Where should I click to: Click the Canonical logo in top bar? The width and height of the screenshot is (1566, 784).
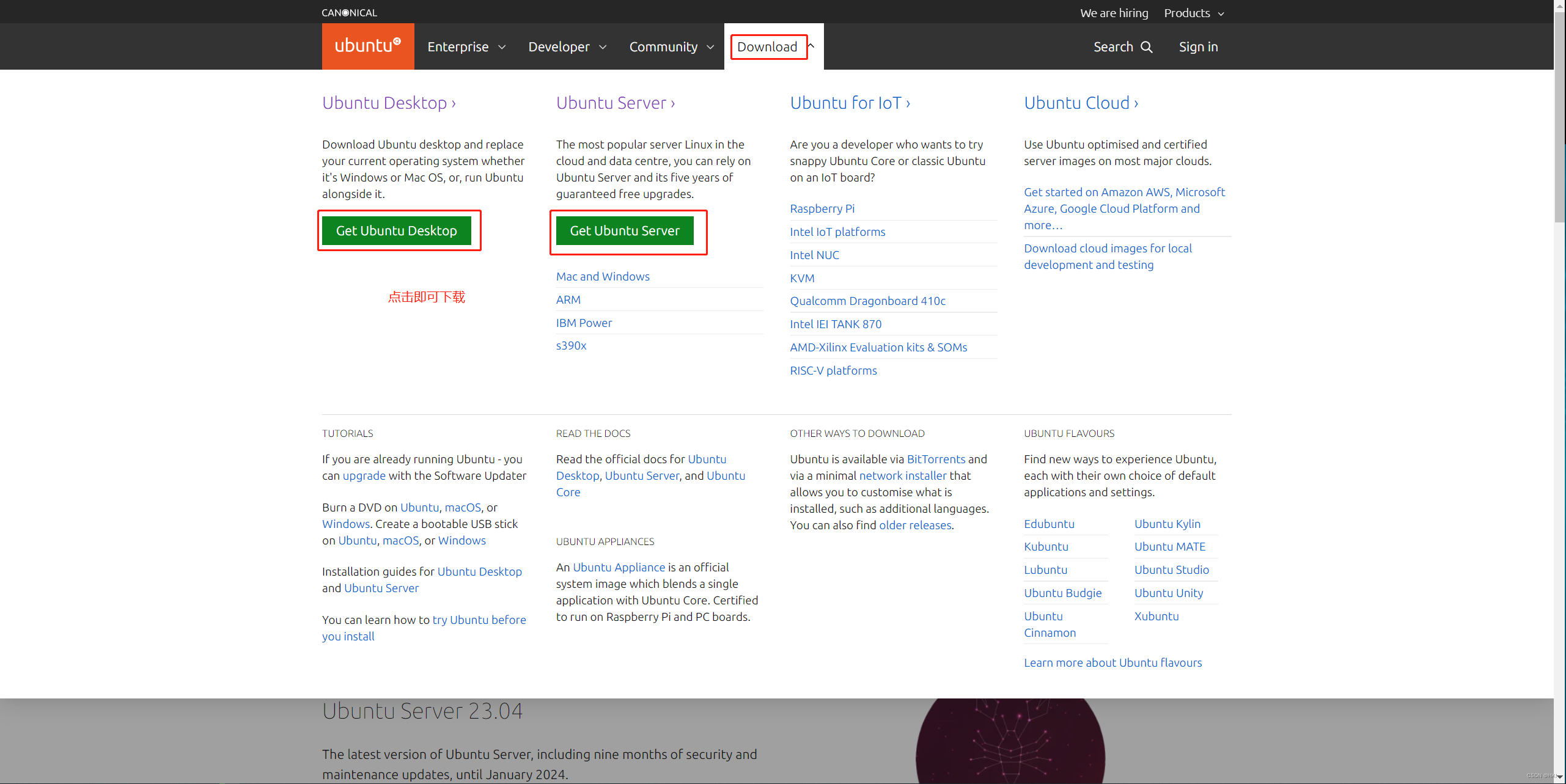[x=349, y=13]
